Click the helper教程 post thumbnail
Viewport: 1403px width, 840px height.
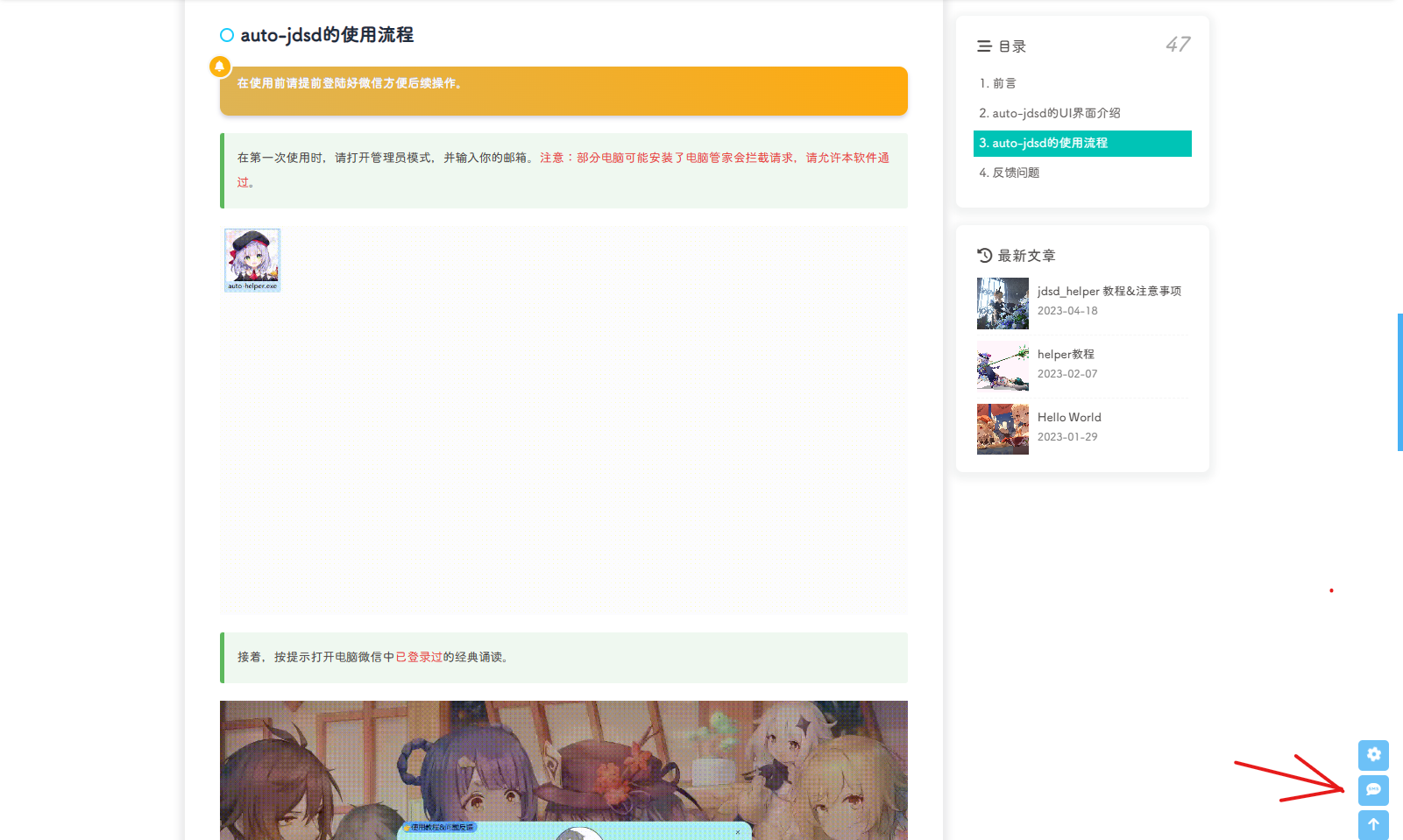[1003, 366]
